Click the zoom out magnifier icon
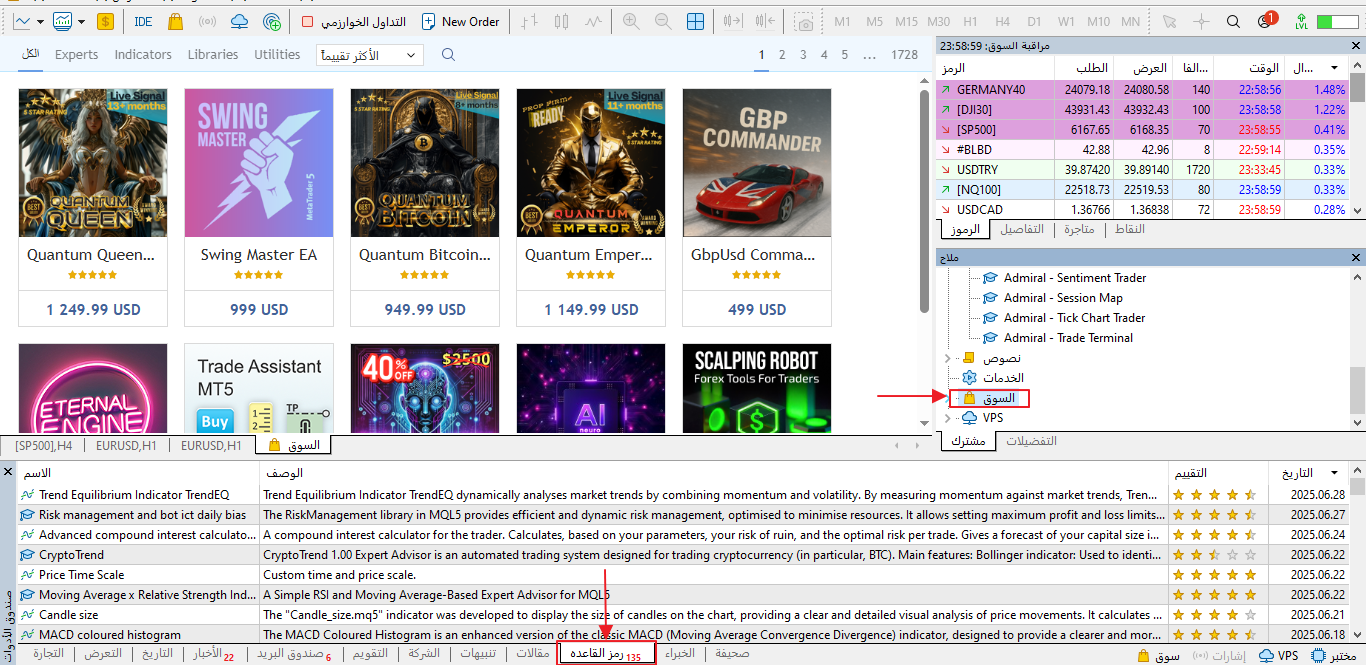This screenshot has height=665, width=1366. (663, 21)
